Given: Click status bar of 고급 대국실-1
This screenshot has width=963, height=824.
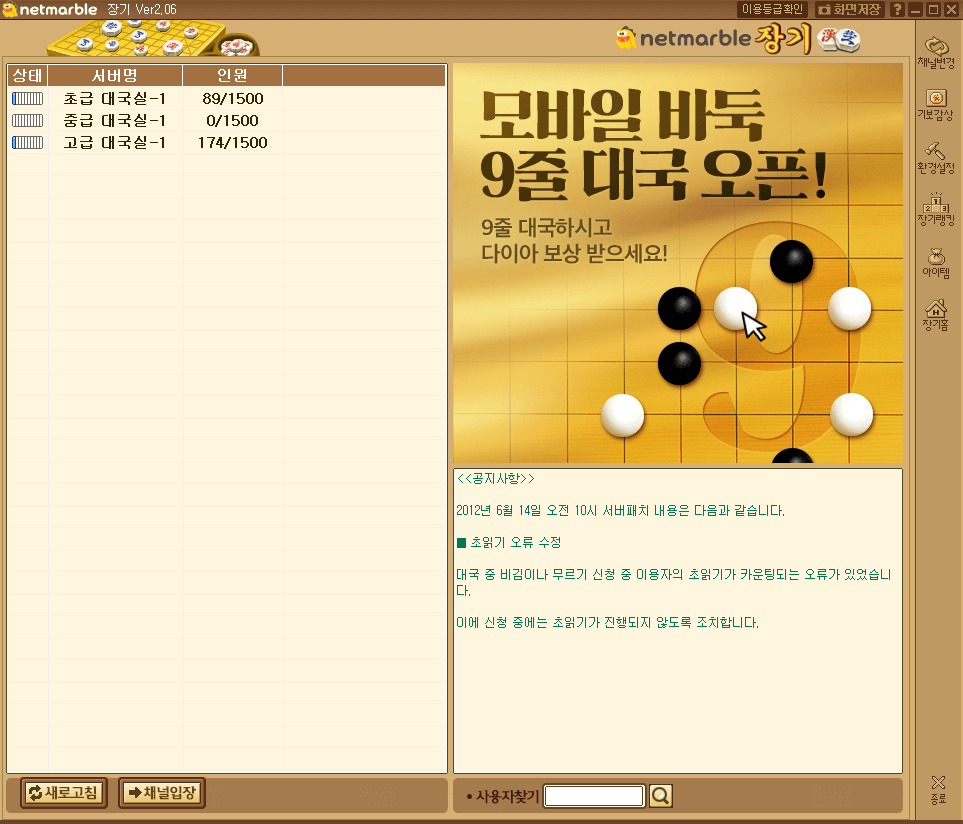Looking at the screenshot, I should point(28,142).
